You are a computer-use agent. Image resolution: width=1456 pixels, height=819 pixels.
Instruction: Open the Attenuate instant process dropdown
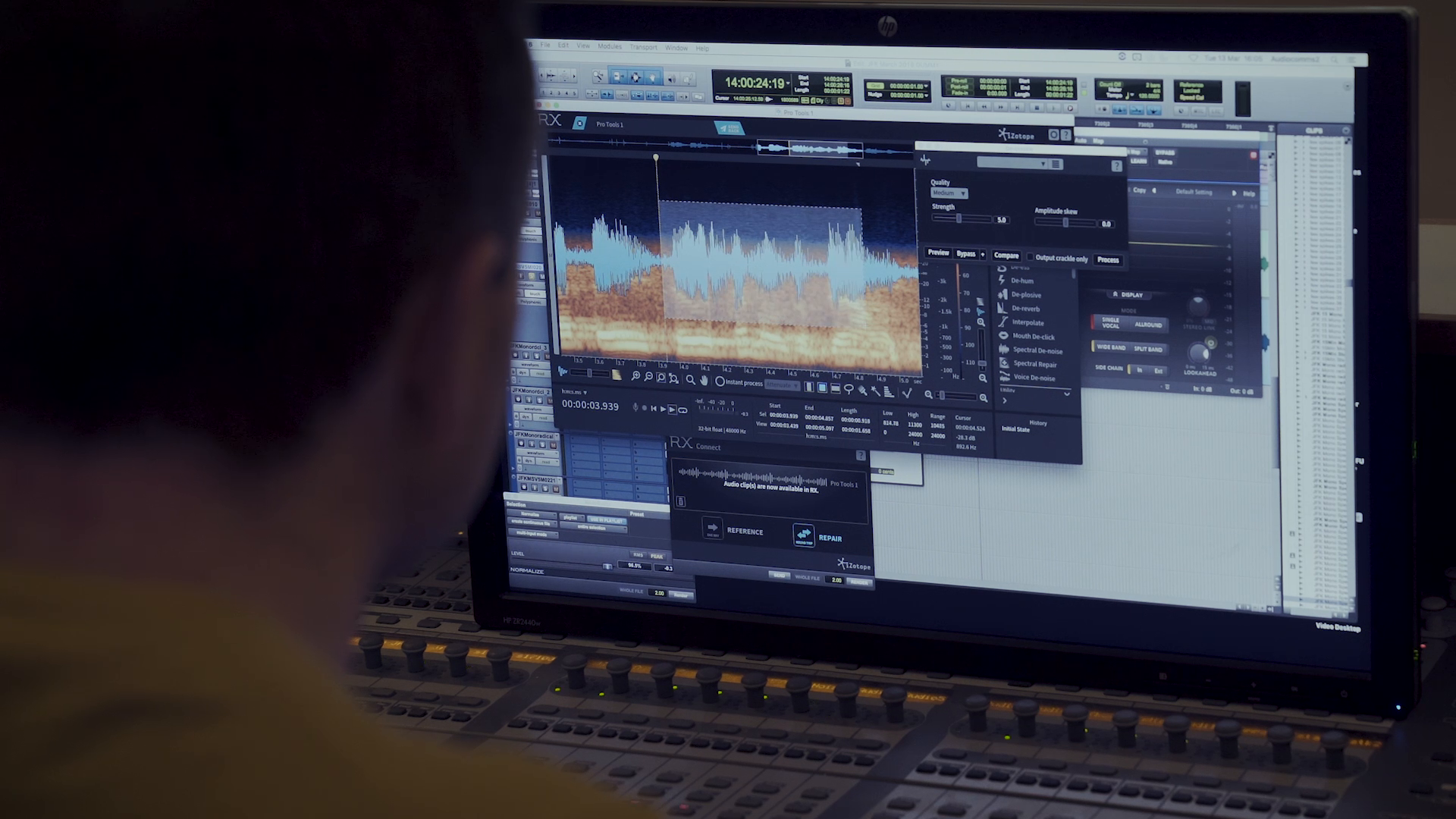[x=782, y=385]
